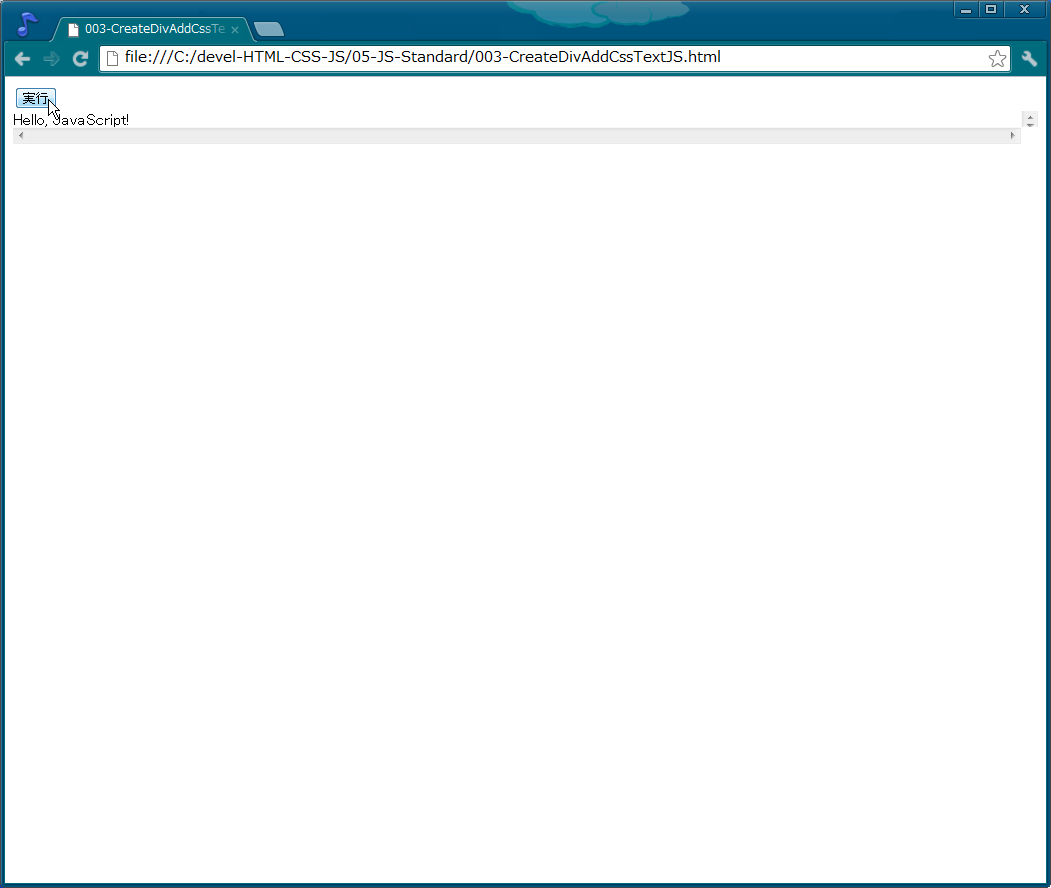Image resolution: width=1051 pixels, height=888 pixels.
Task: Open the wrench settings menu
Action: 1030,59
